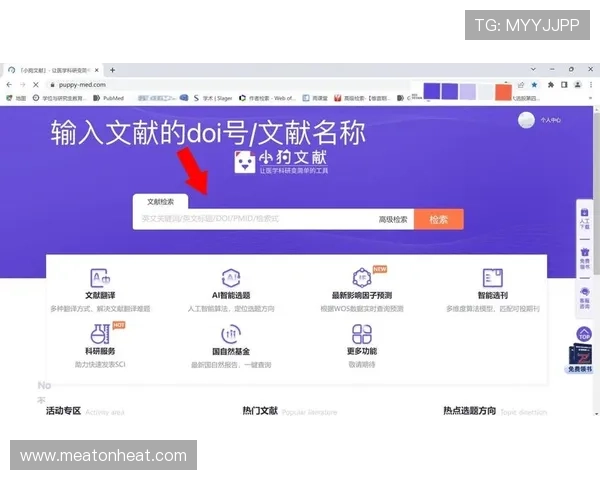Click the browser forward arrow
The width and height of the screenshot is (600, 480).
coord(23,85)
